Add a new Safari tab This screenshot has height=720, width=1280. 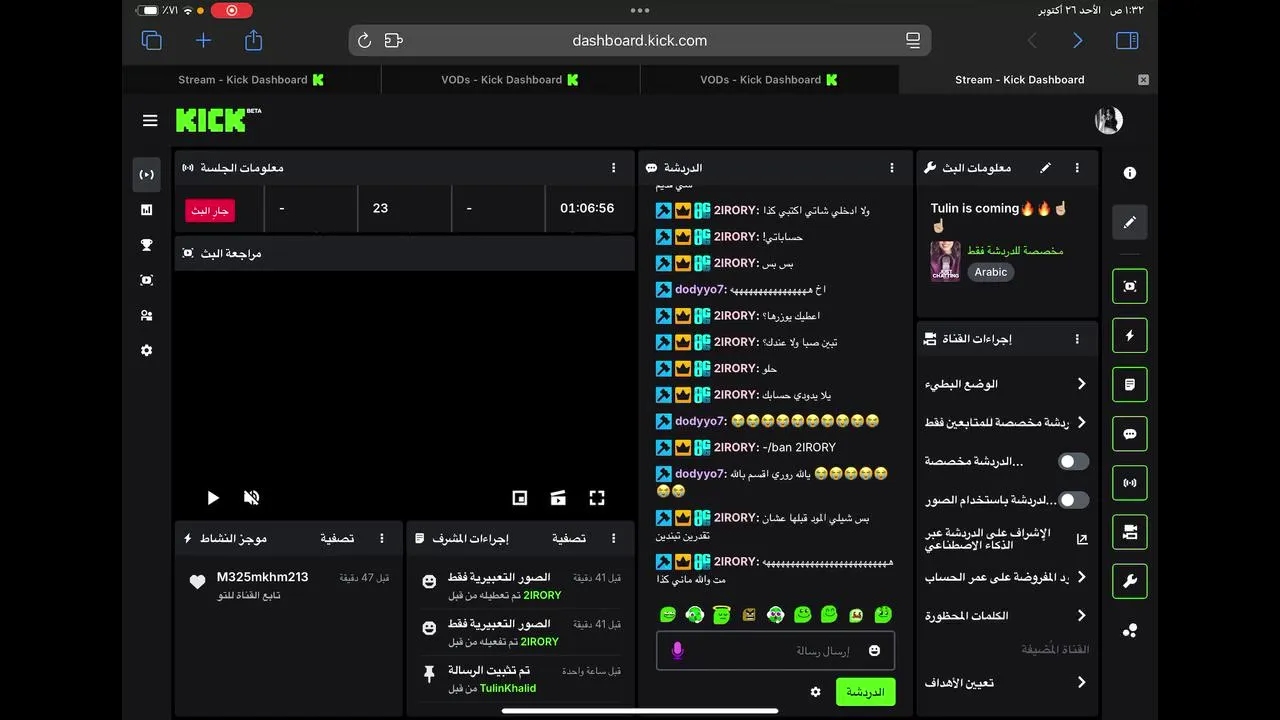(x=203, y=40)
